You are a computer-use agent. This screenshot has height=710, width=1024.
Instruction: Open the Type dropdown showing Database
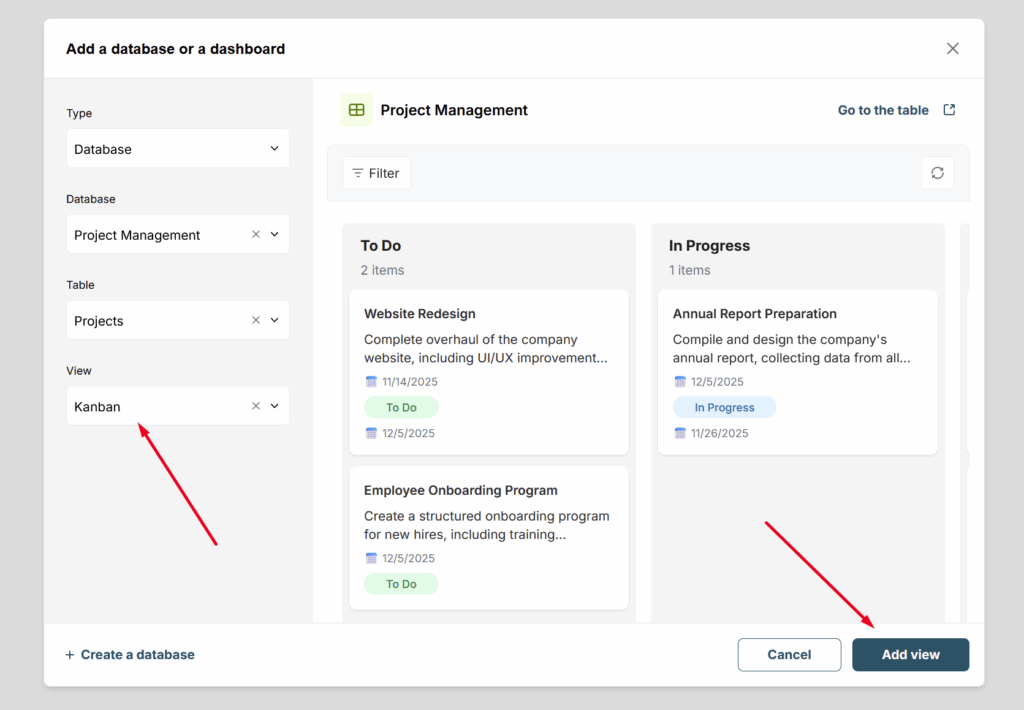coord(177,149)
